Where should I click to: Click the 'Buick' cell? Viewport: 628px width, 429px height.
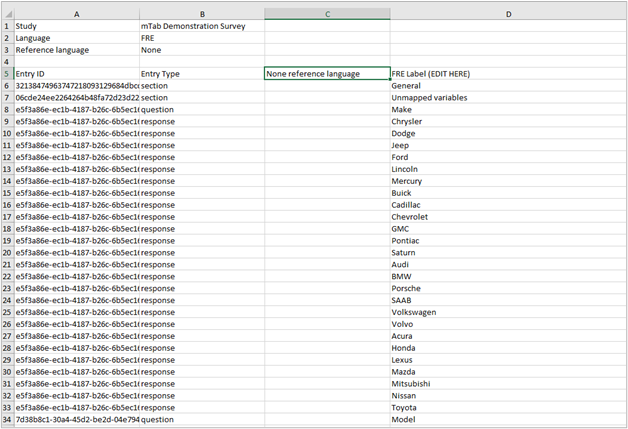[508, 193]
